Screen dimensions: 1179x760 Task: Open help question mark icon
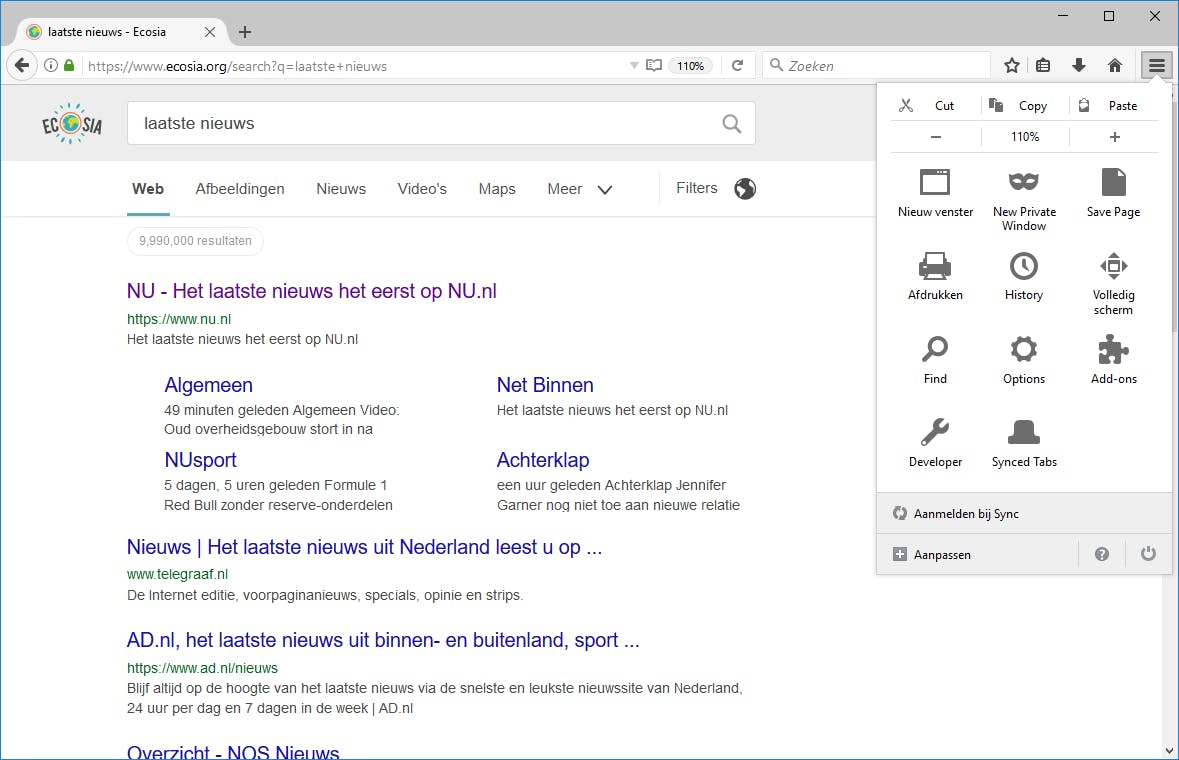pos(1102,554)
